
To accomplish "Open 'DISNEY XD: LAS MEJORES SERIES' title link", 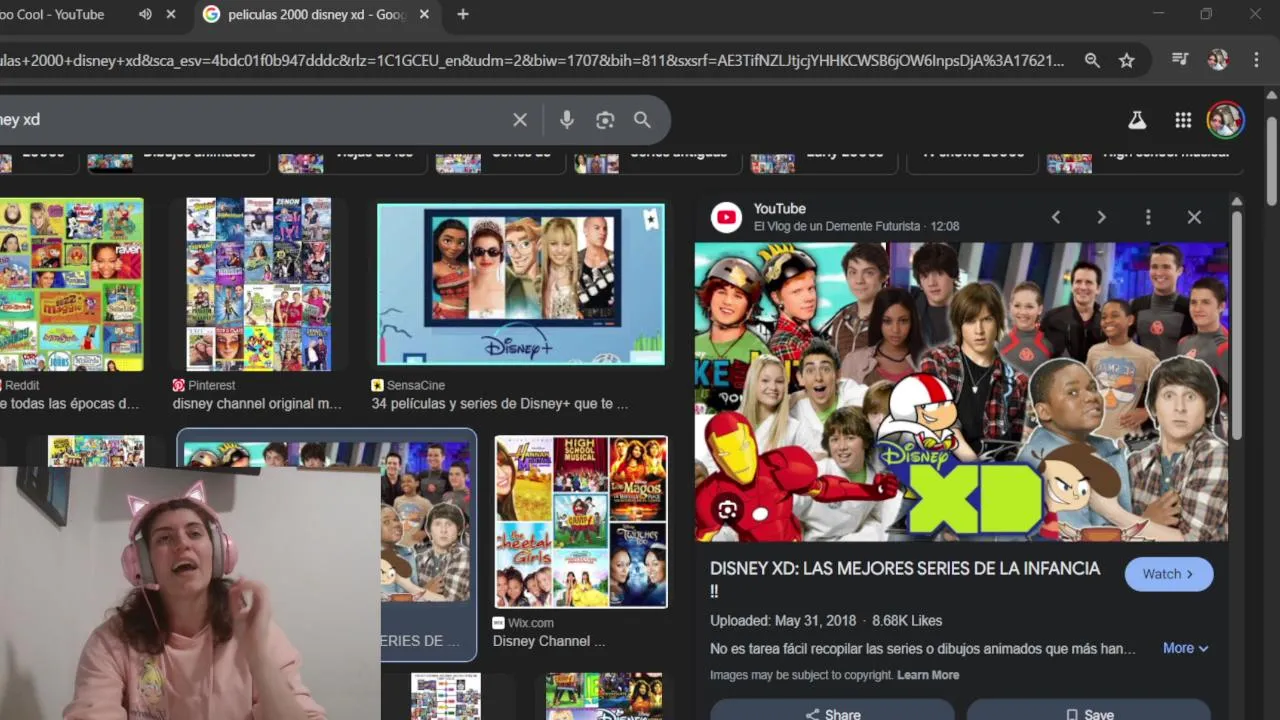I will click(x=905, y=579).
